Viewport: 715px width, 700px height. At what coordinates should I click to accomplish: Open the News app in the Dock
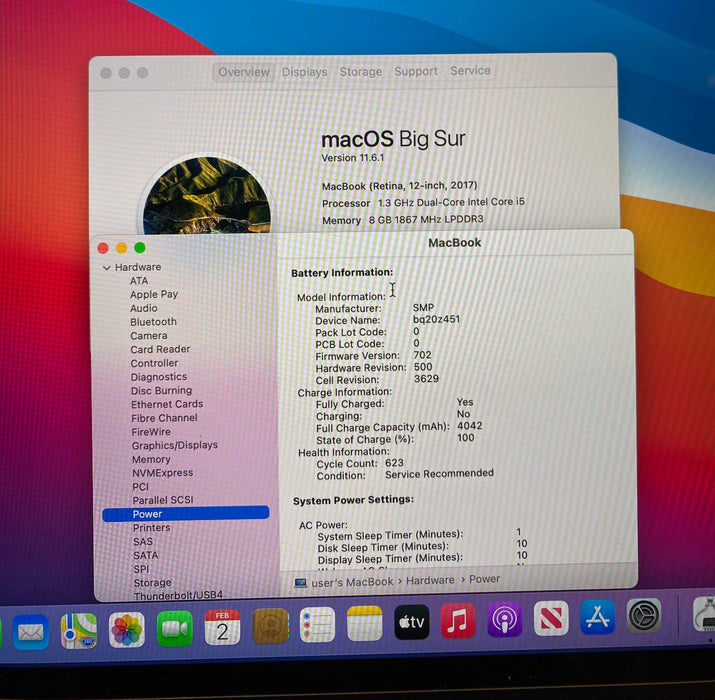(x=551, y=618)
